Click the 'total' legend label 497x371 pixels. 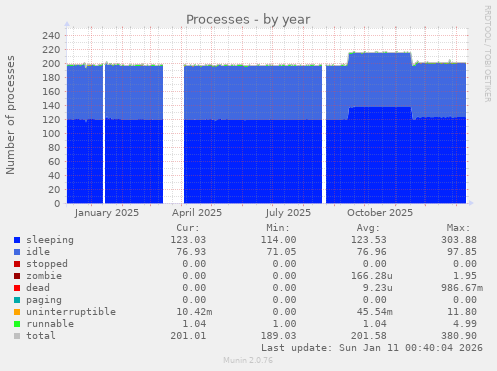[41, 336]
